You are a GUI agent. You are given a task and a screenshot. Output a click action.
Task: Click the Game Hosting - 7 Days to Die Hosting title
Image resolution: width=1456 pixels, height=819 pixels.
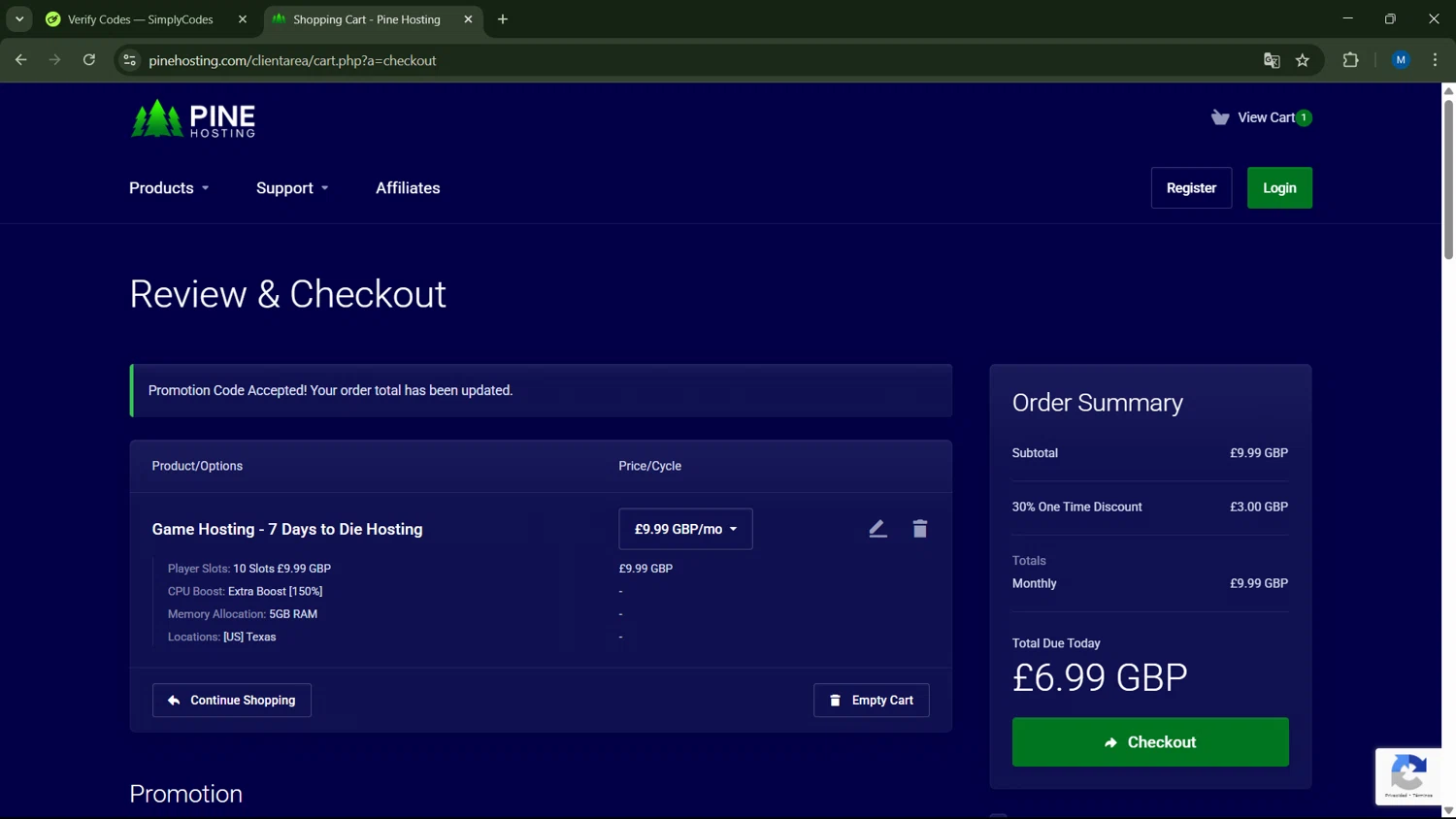click(x=287, y=529)
